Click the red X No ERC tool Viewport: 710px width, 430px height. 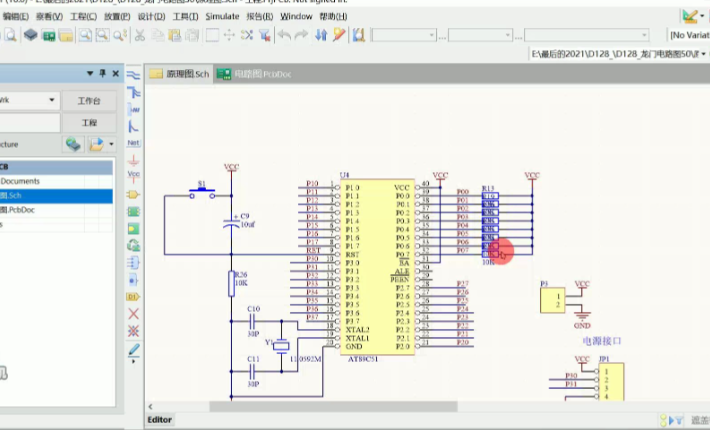[x=133, y=313]
